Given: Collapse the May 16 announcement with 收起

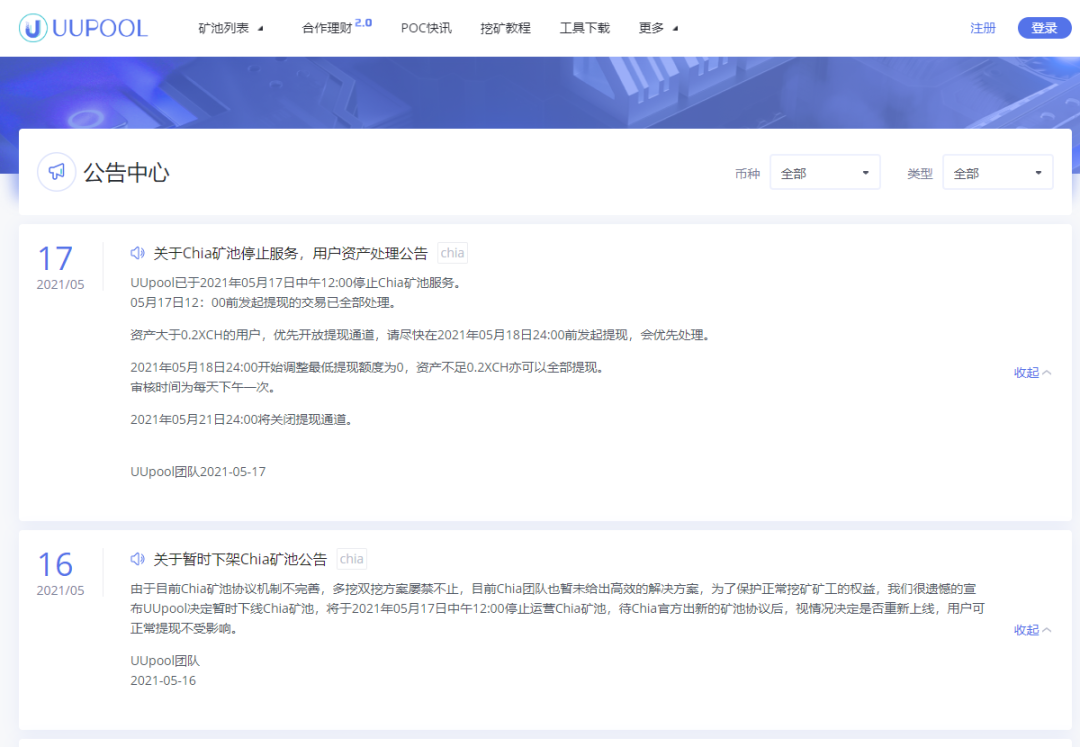Looking at the screenshot, I should tap(1029, 629).
